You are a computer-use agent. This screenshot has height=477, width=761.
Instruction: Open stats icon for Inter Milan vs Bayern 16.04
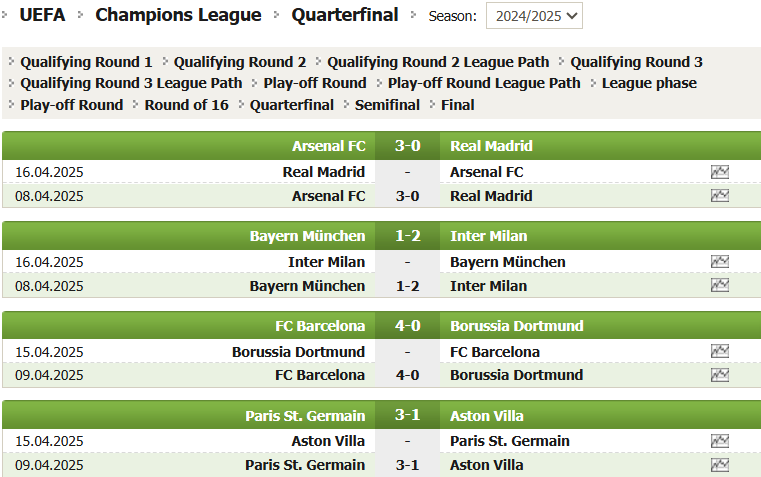click(720, 262)
